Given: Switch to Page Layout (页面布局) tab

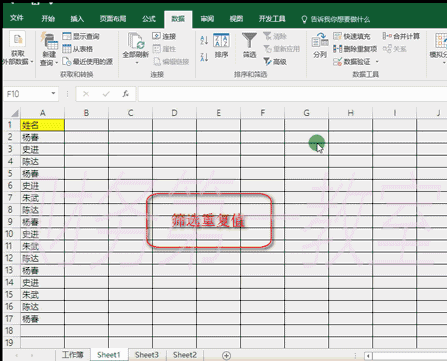Looking at the screenshot, I should coord(113,19).
